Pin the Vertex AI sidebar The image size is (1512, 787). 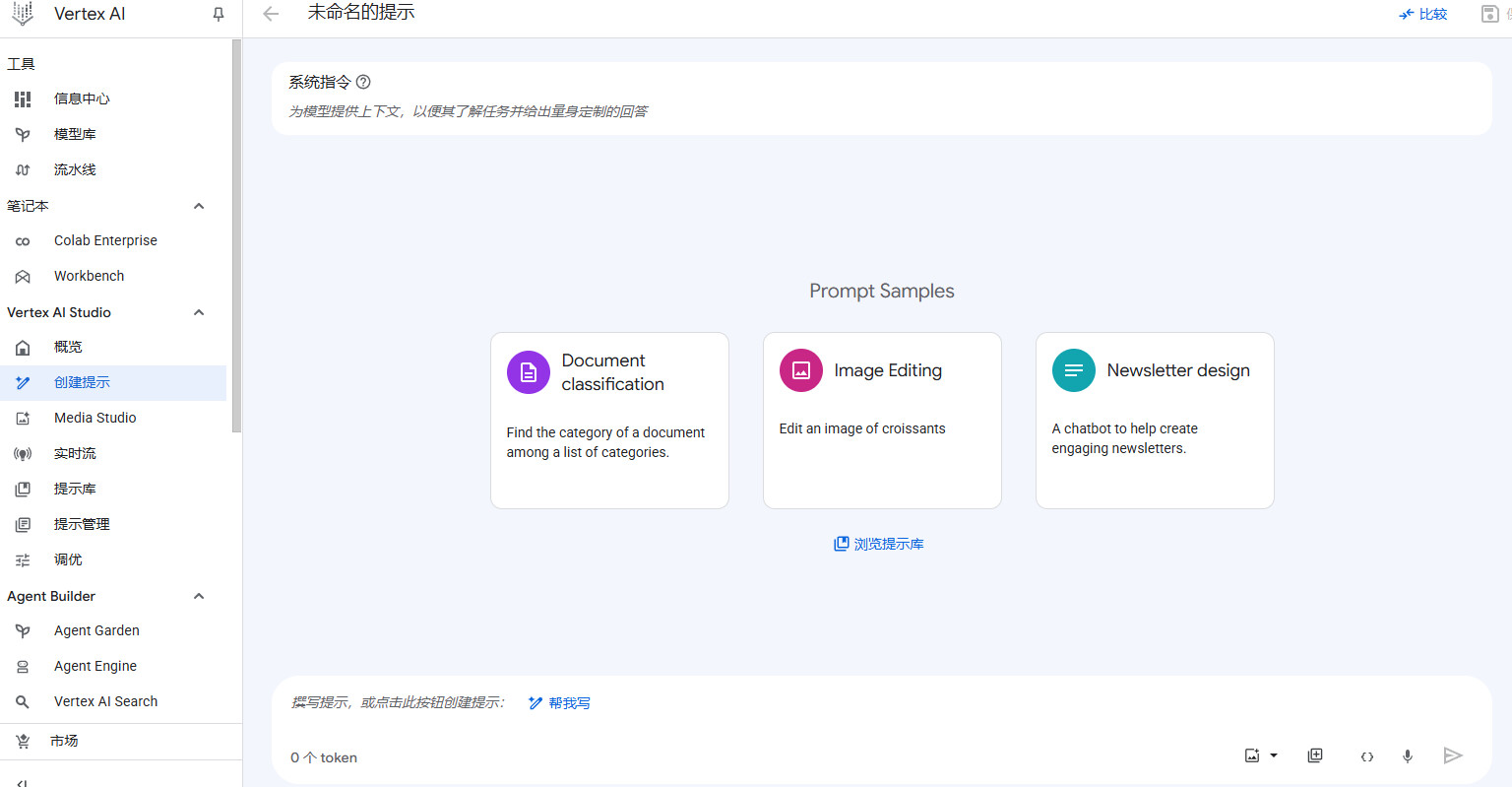point(219,14)
